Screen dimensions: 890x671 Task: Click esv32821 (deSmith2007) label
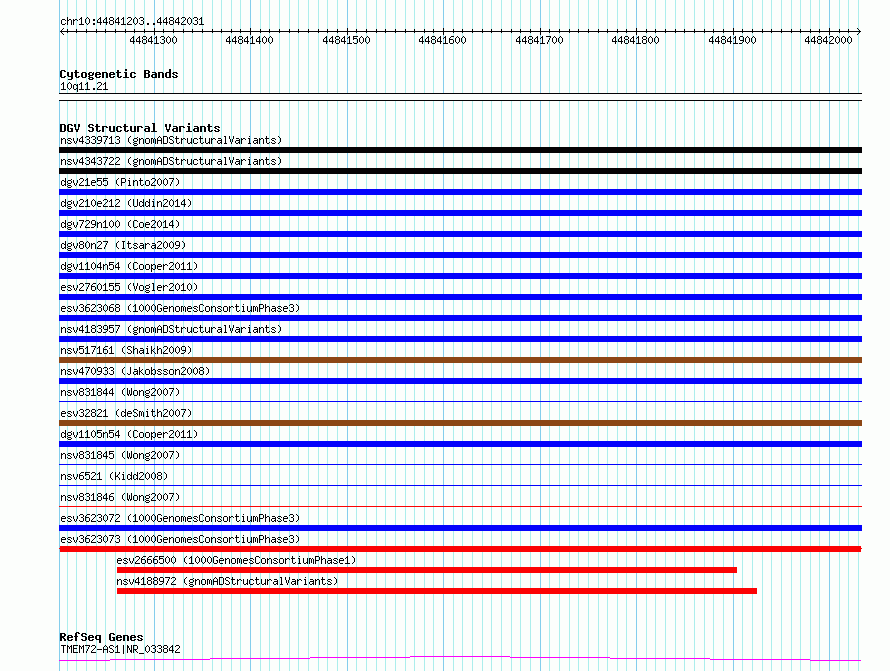tap(126, 413)
